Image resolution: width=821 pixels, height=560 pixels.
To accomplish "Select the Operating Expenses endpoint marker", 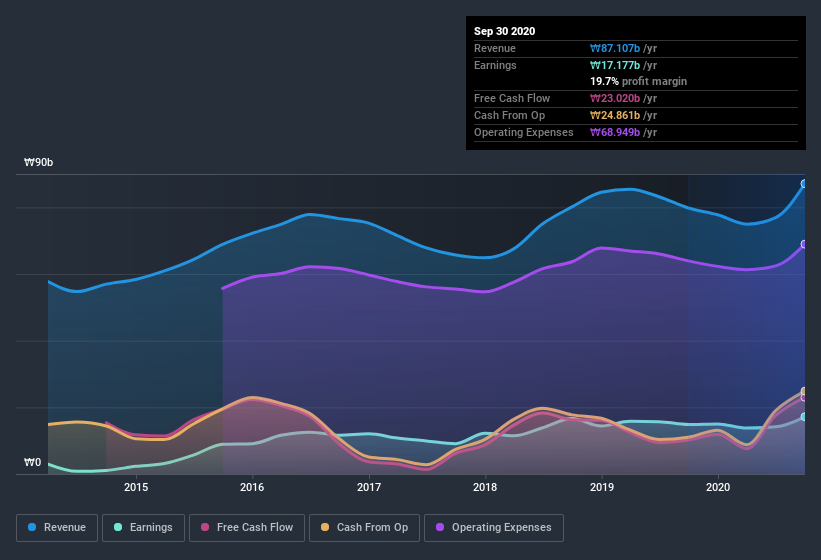I will 804,244.
